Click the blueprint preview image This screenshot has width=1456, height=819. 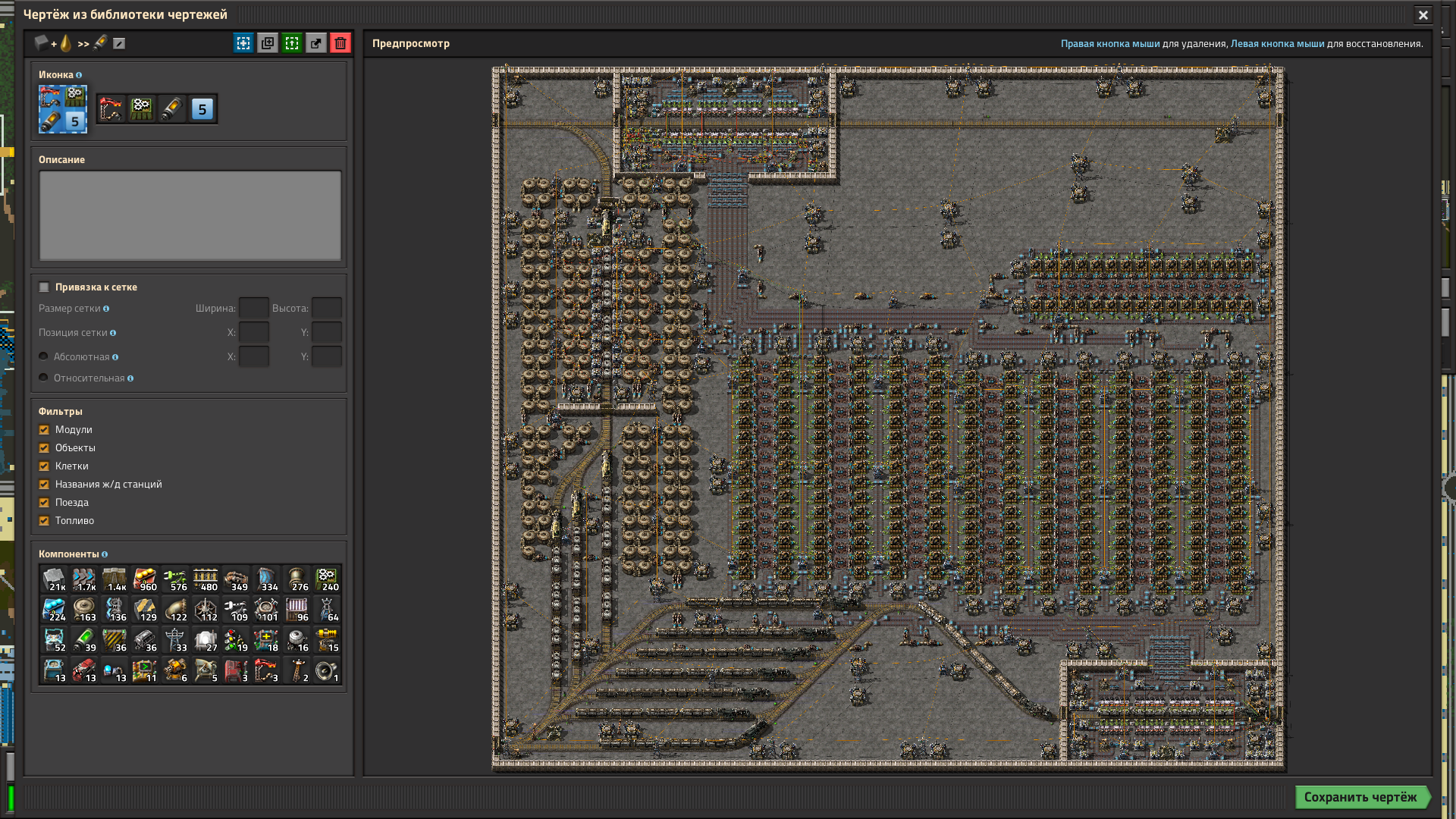click(889, 418)
